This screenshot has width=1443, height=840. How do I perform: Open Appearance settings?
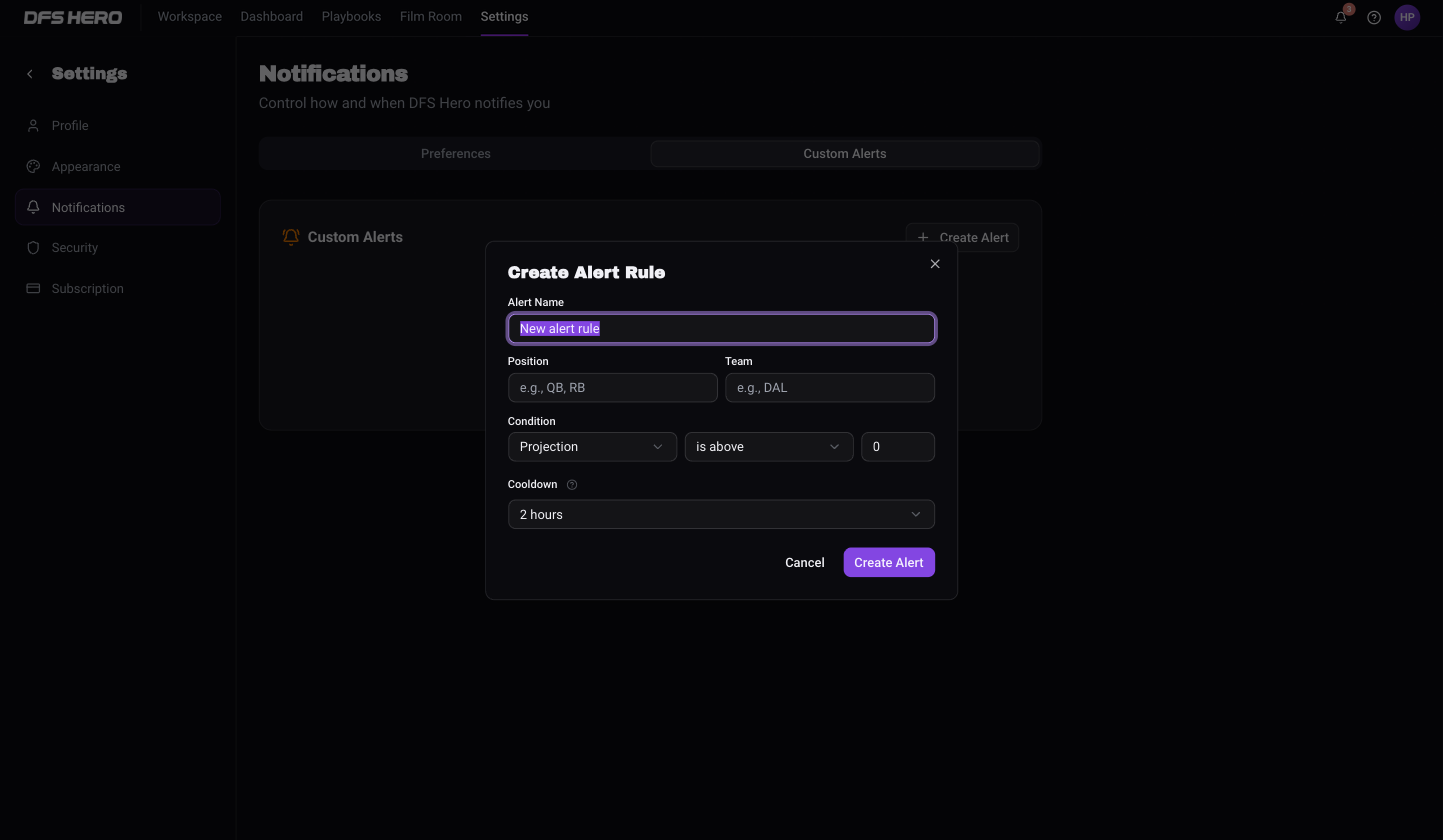[118, 167]
